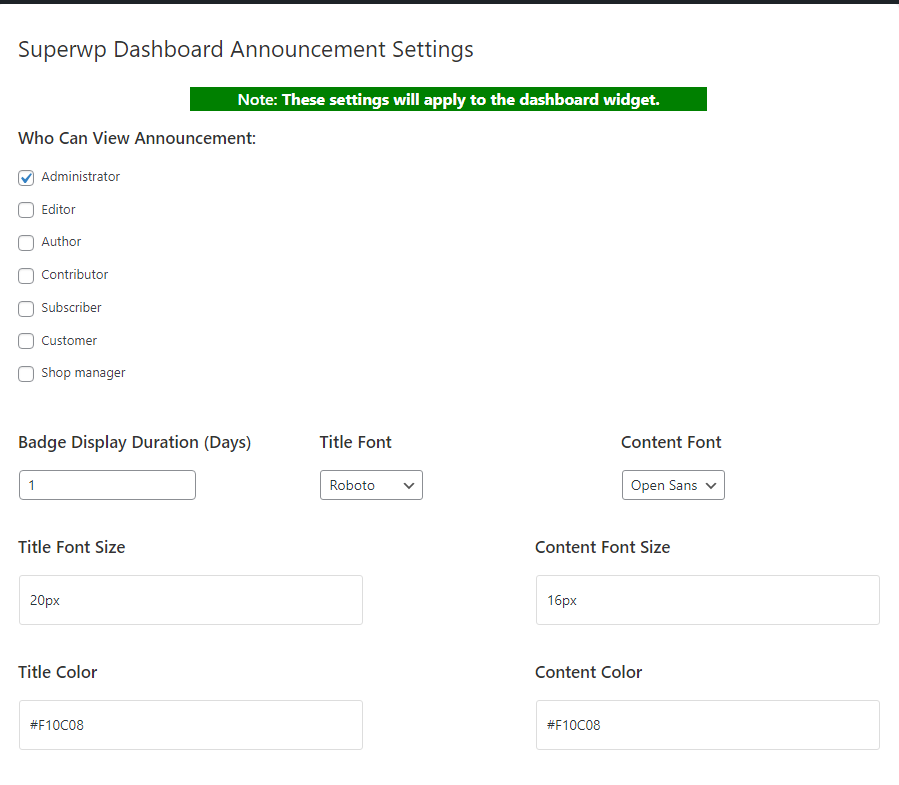
Task: Open the Title Font dropdown showing Roboto
Action: 372,485
